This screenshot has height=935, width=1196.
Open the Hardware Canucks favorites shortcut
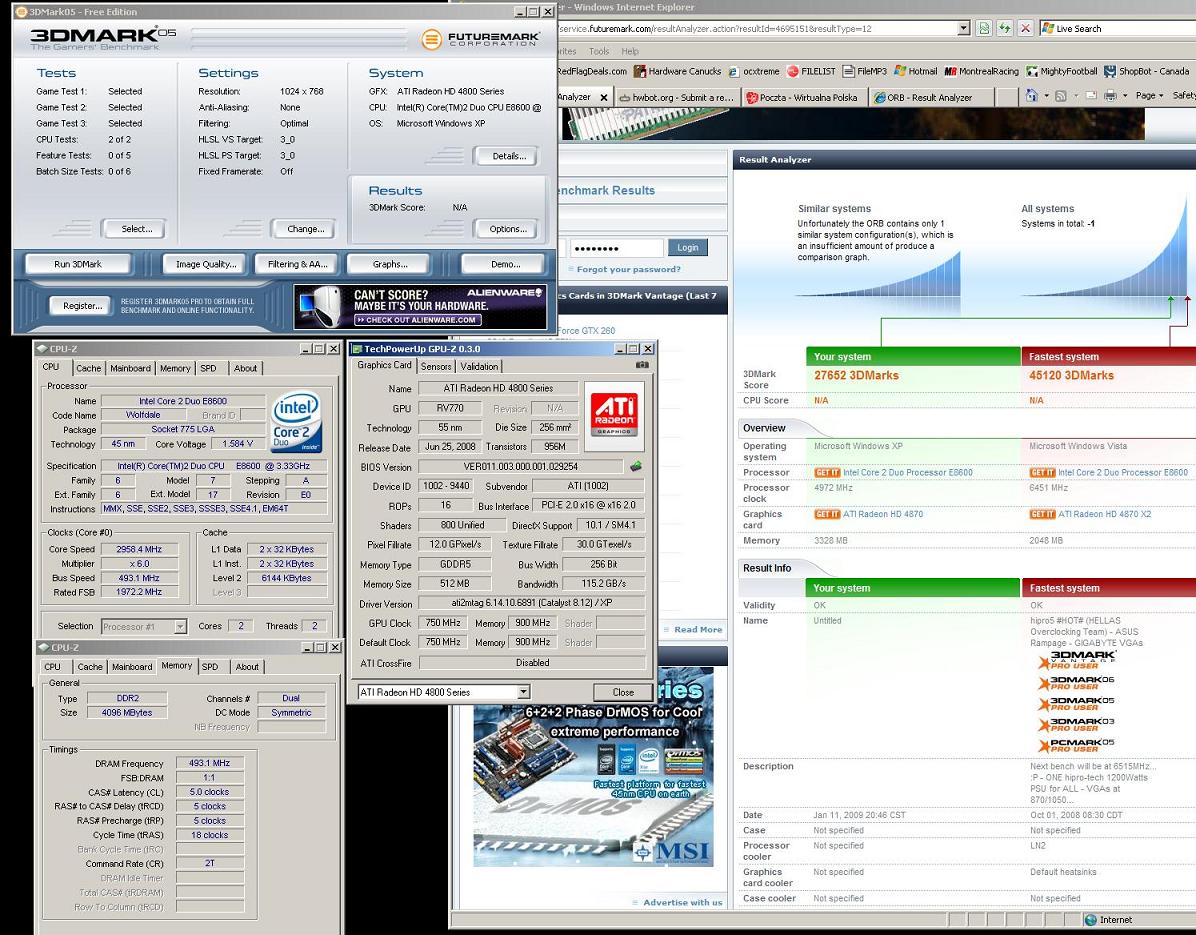[677, 71]
